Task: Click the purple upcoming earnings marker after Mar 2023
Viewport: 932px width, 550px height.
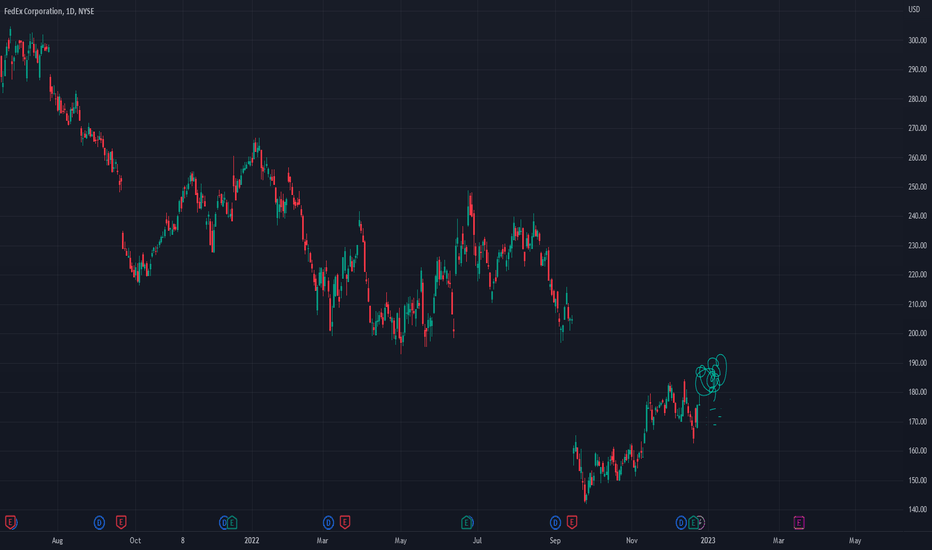Action: [x=799, y=523]
